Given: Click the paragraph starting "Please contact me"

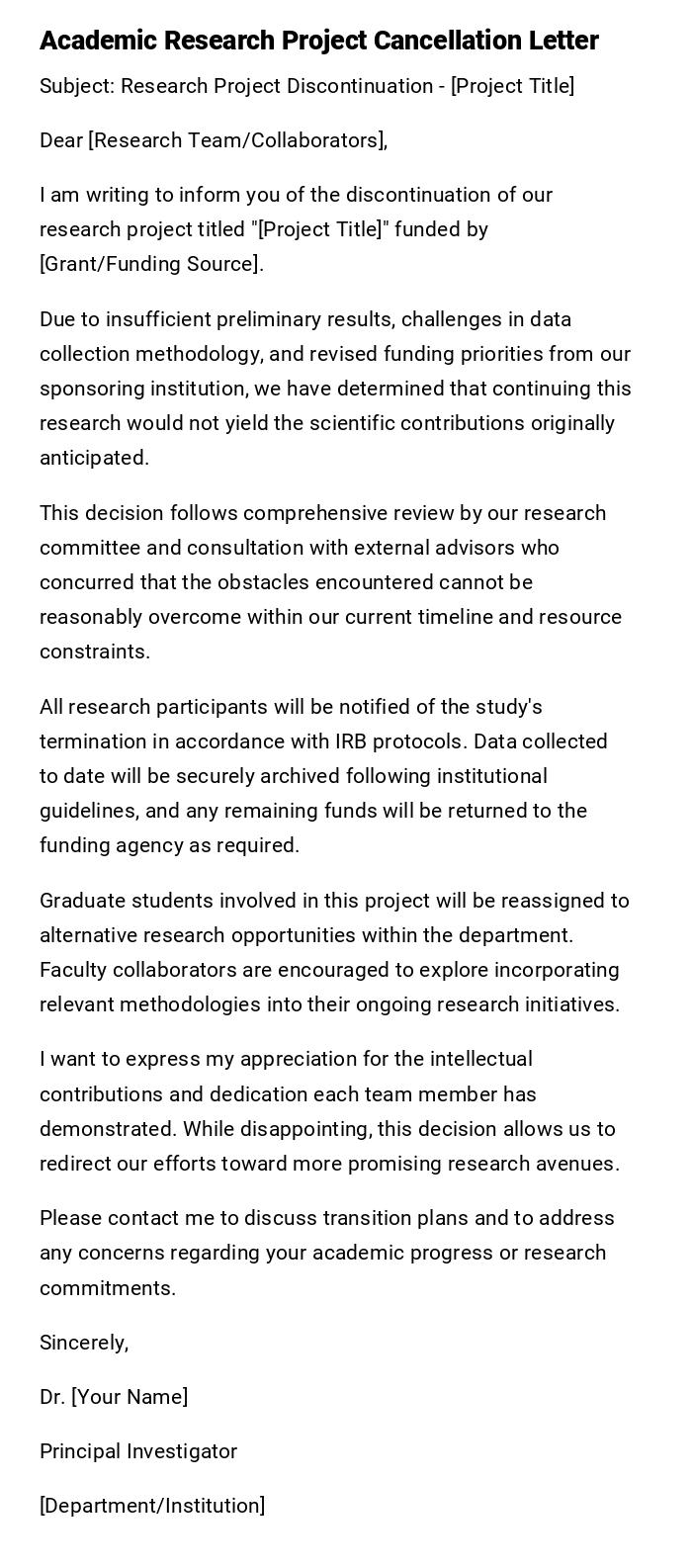Looking at the screenshot, I should click(x=327, y=1253).
